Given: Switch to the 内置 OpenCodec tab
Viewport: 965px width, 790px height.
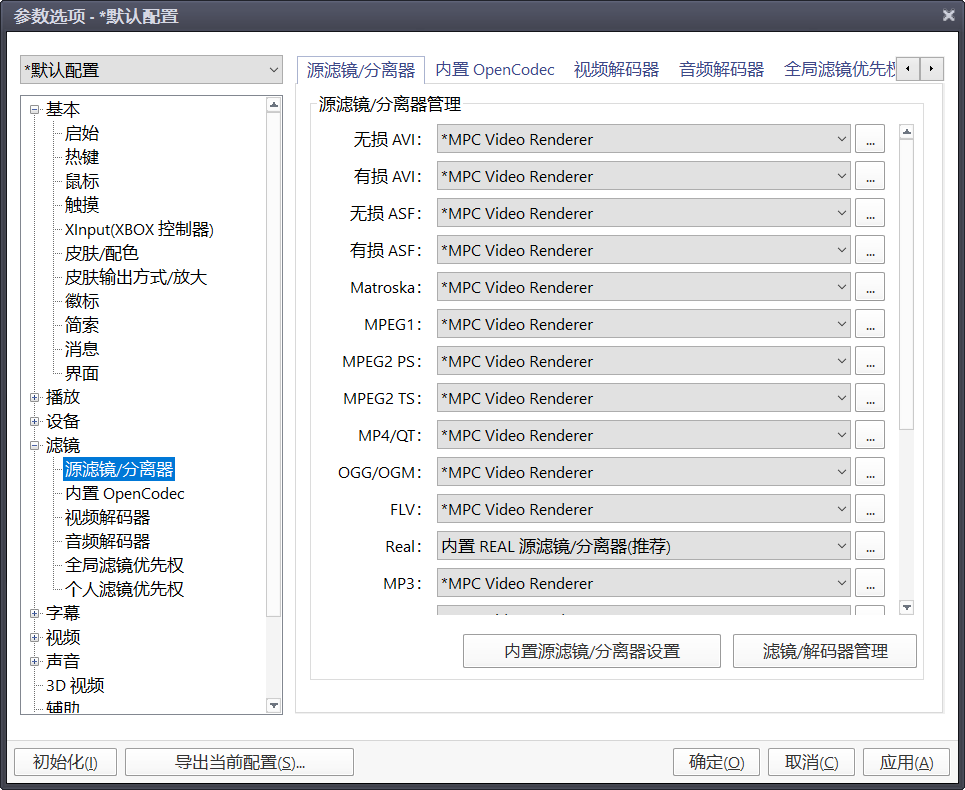Looking at the screenshot, I should 495,70.
